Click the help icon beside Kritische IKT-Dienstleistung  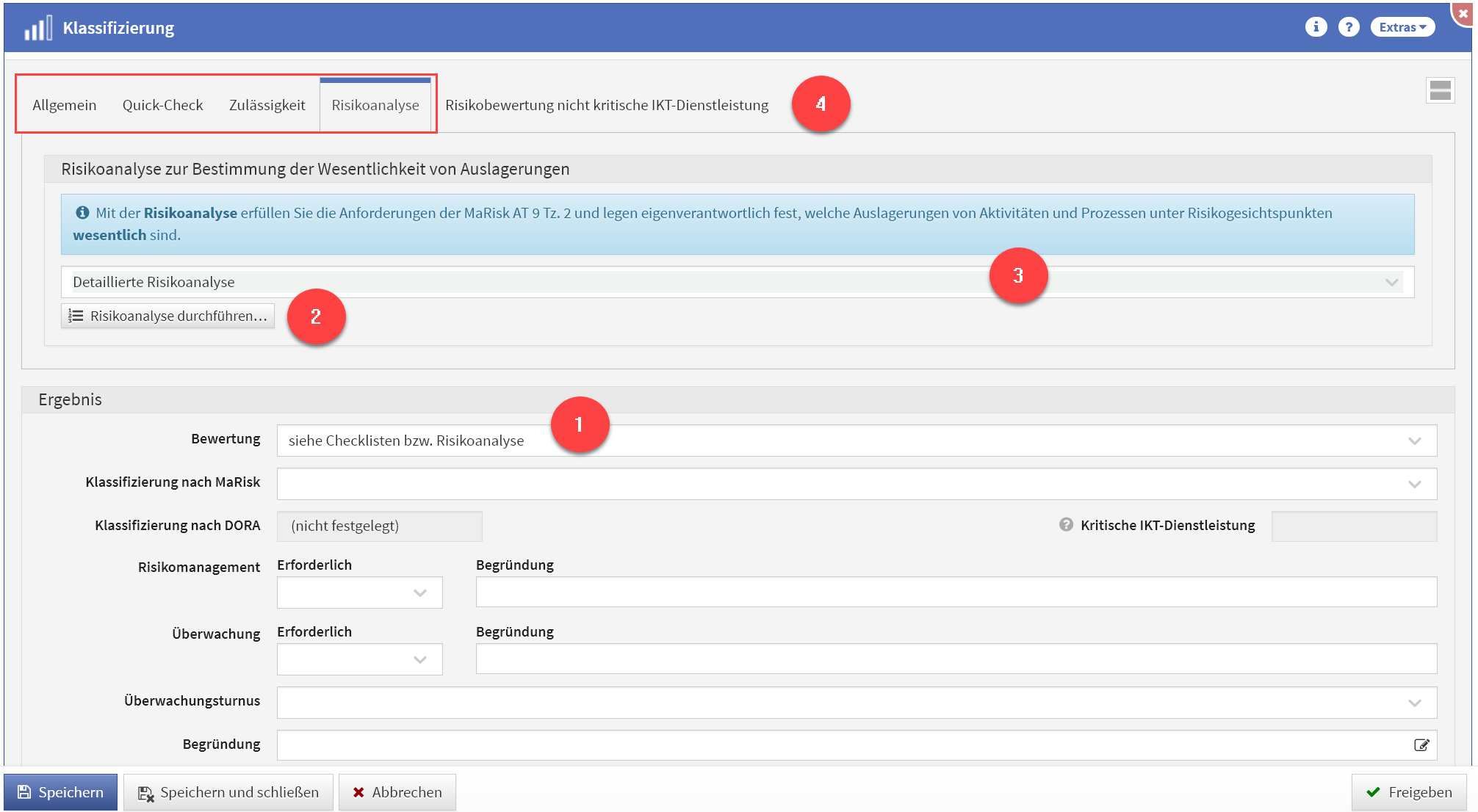point(1066,525)
